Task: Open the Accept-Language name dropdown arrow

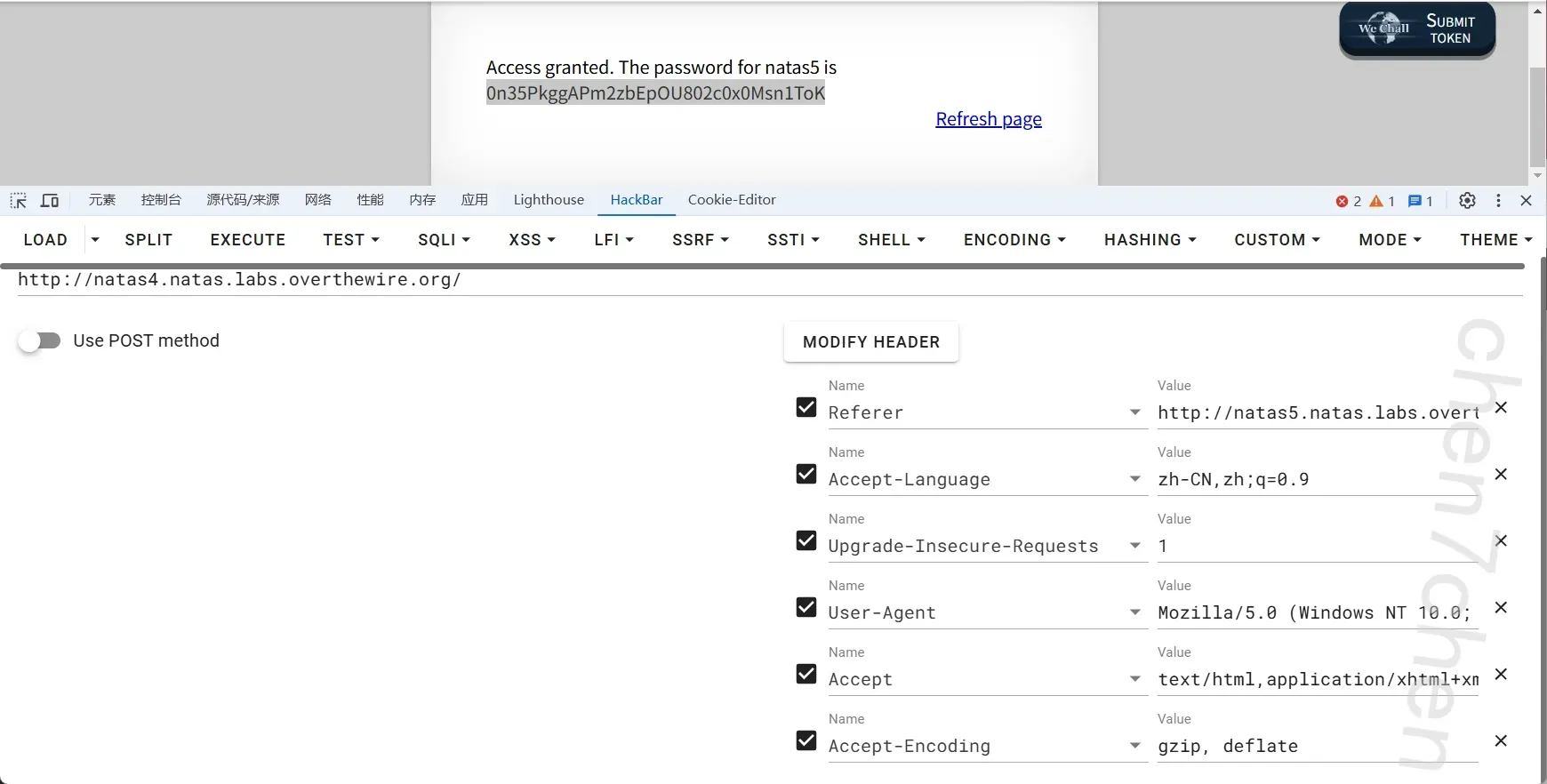Action: click(1134, 479)
